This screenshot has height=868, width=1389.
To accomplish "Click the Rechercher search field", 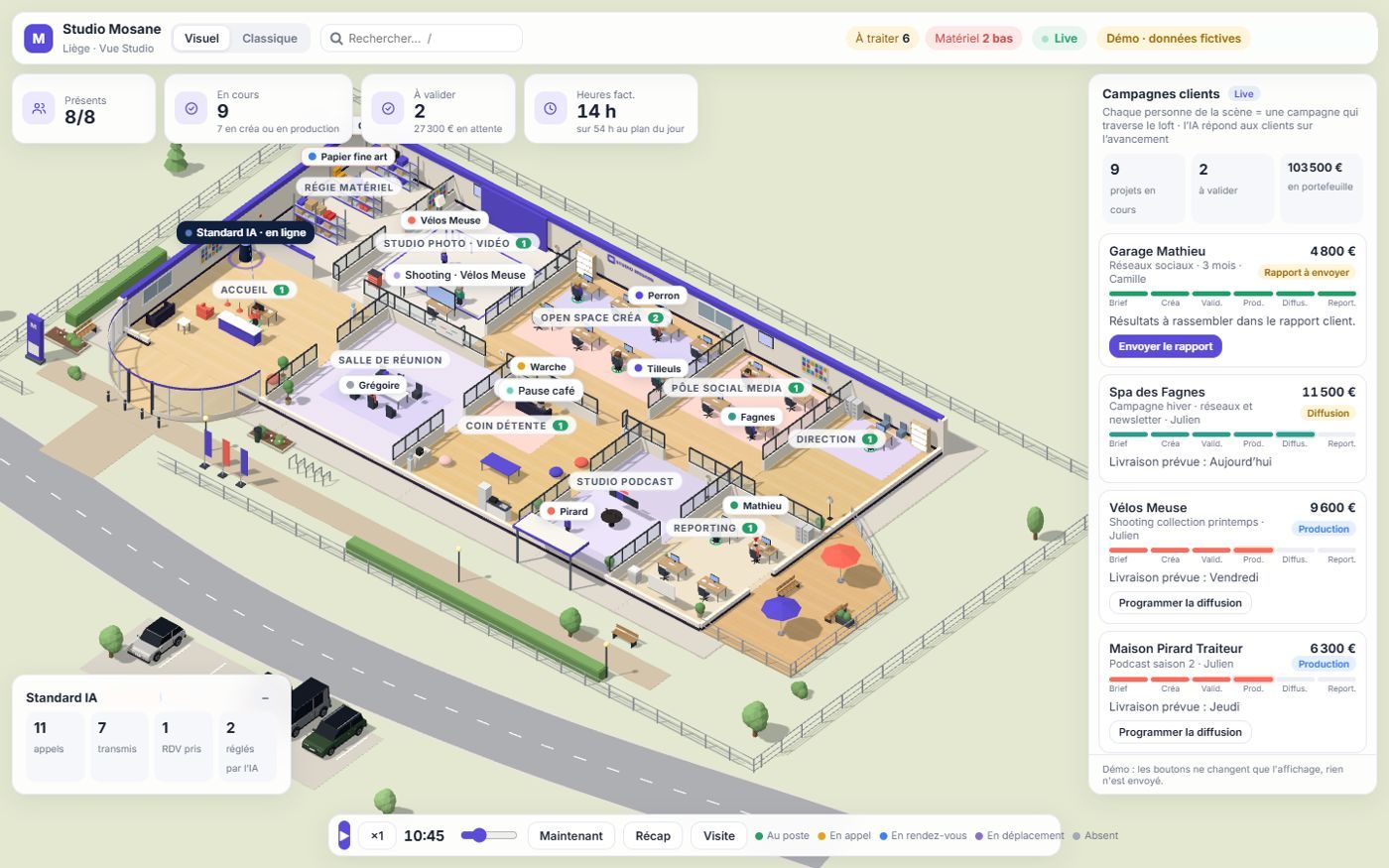I will pyautogui.click(x=422, y=39).
